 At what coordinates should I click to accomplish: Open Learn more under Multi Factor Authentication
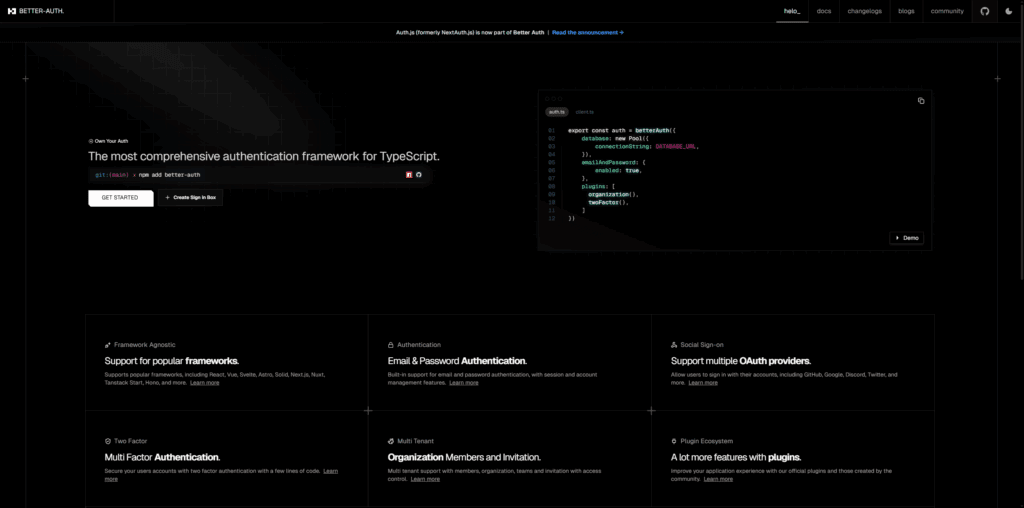click(330, 471)
